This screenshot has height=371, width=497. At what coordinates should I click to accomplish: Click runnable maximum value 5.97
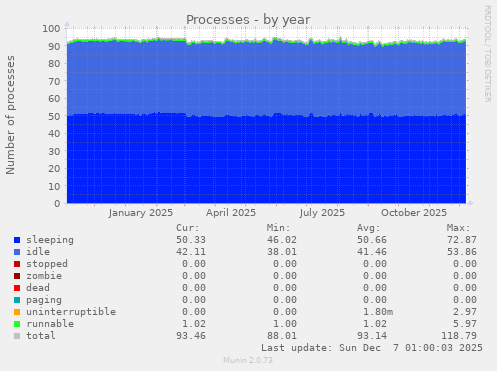pyautogui.click(x=465, y=324)
